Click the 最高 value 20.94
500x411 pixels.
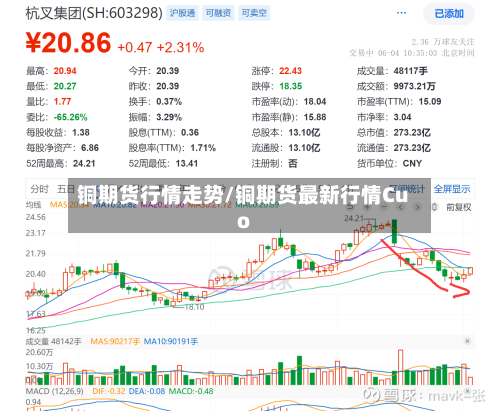point(65,71)
